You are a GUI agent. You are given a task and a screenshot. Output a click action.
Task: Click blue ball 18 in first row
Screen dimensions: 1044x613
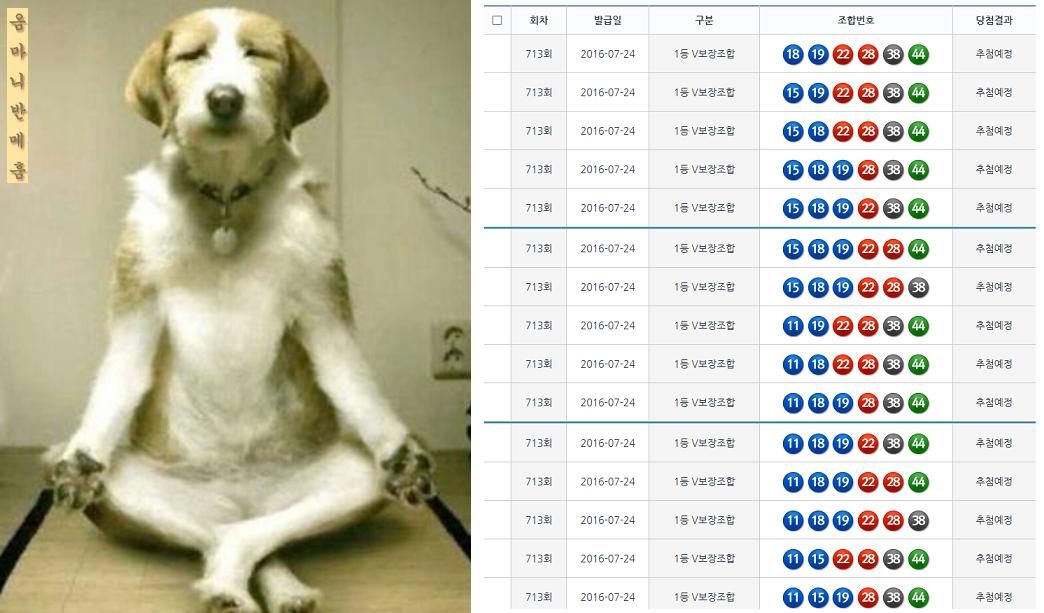coord(793,55)
